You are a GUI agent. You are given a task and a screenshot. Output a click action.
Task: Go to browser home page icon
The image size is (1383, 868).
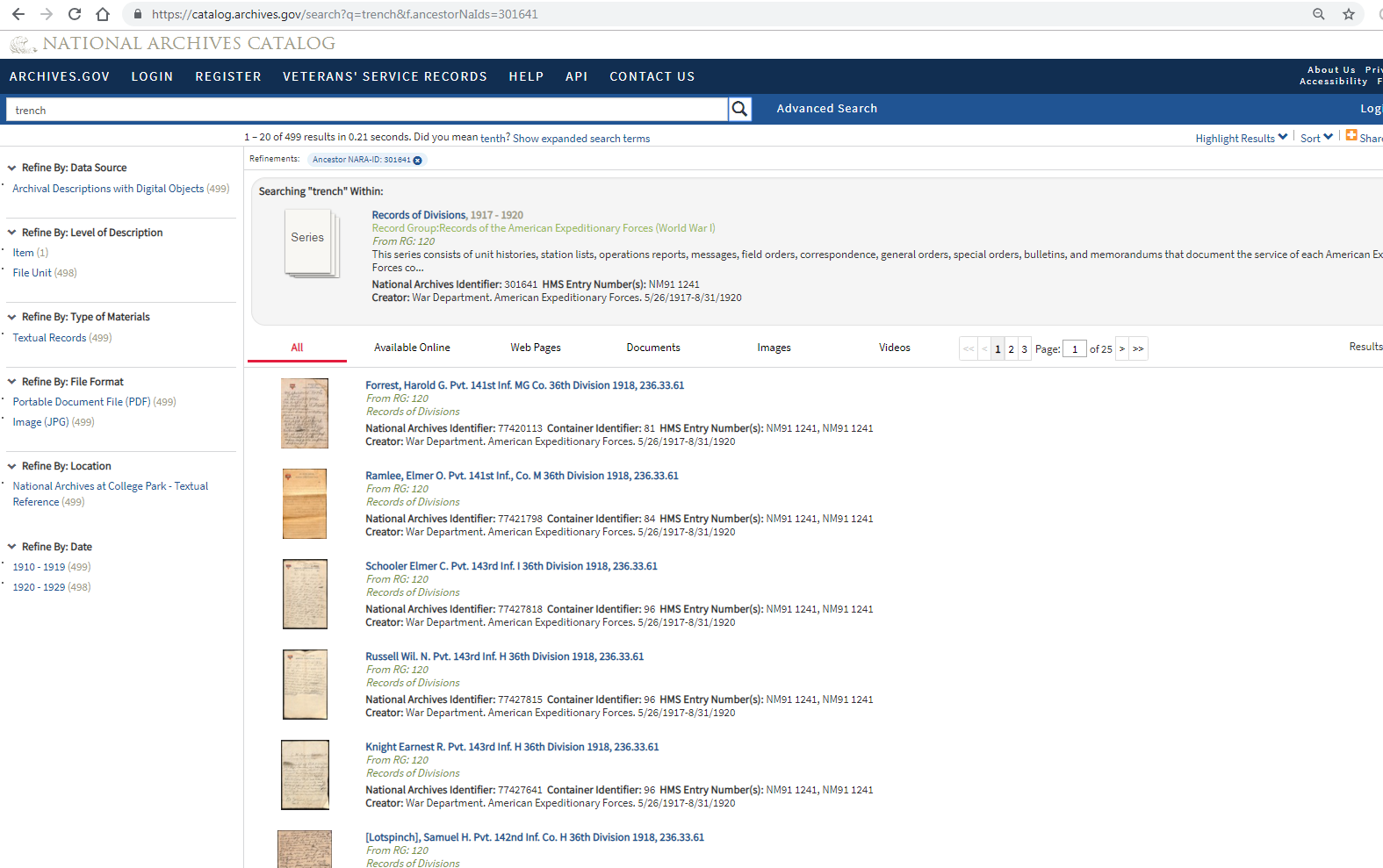click(x=103, y=14)
